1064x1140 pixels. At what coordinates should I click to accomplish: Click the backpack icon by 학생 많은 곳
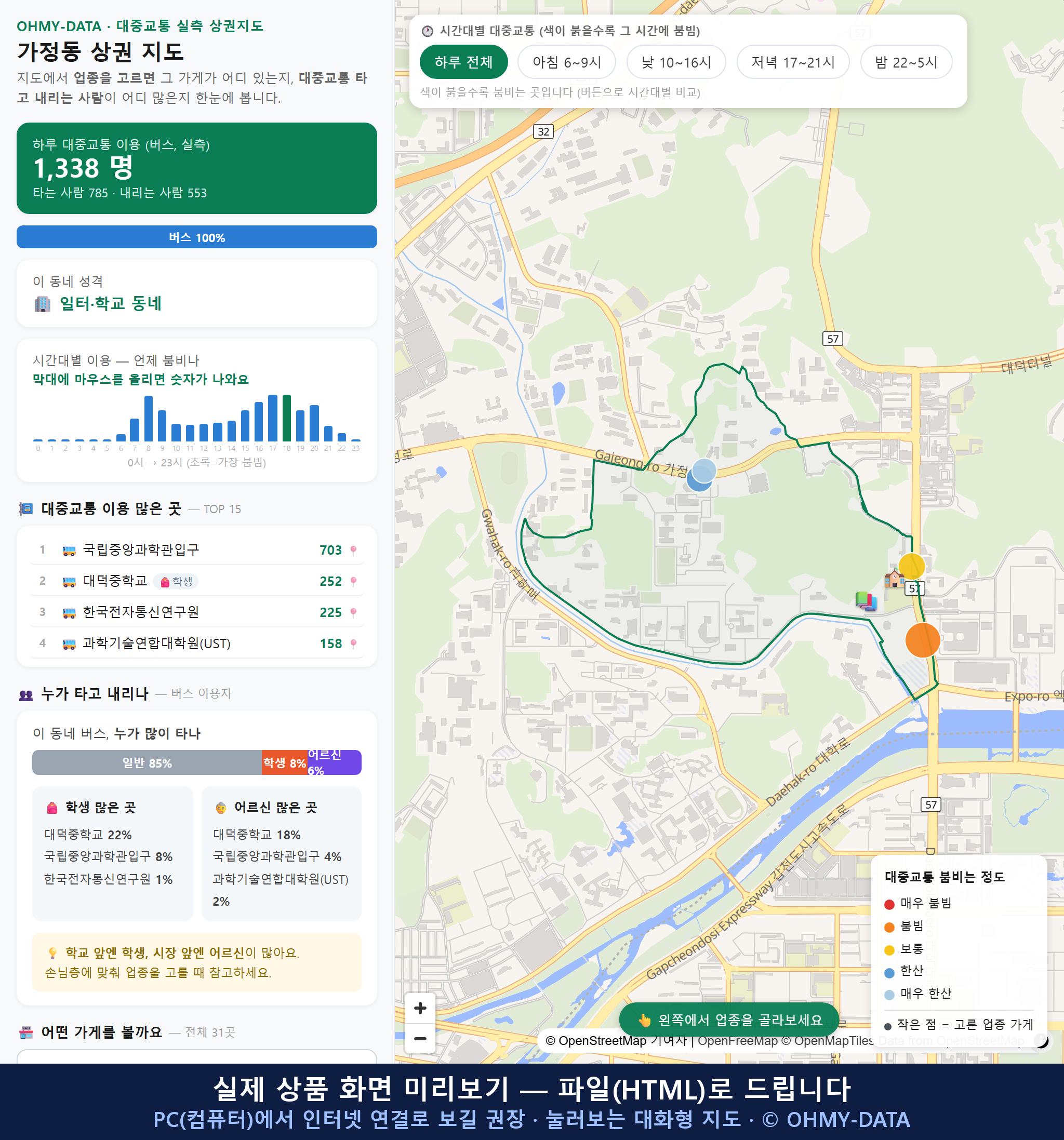(52, 808)
